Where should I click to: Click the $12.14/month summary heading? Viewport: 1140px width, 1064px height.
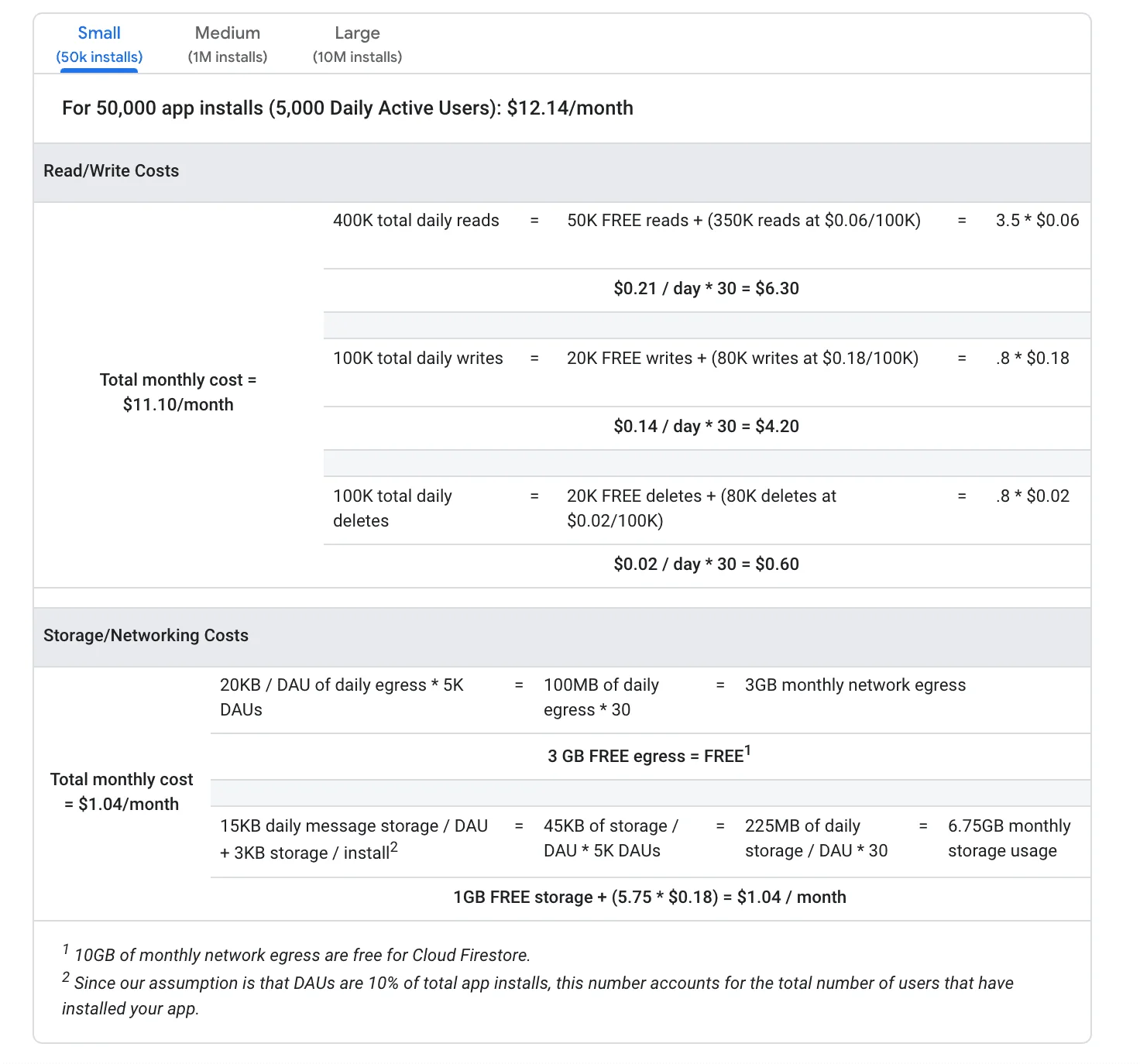(347, 108)
